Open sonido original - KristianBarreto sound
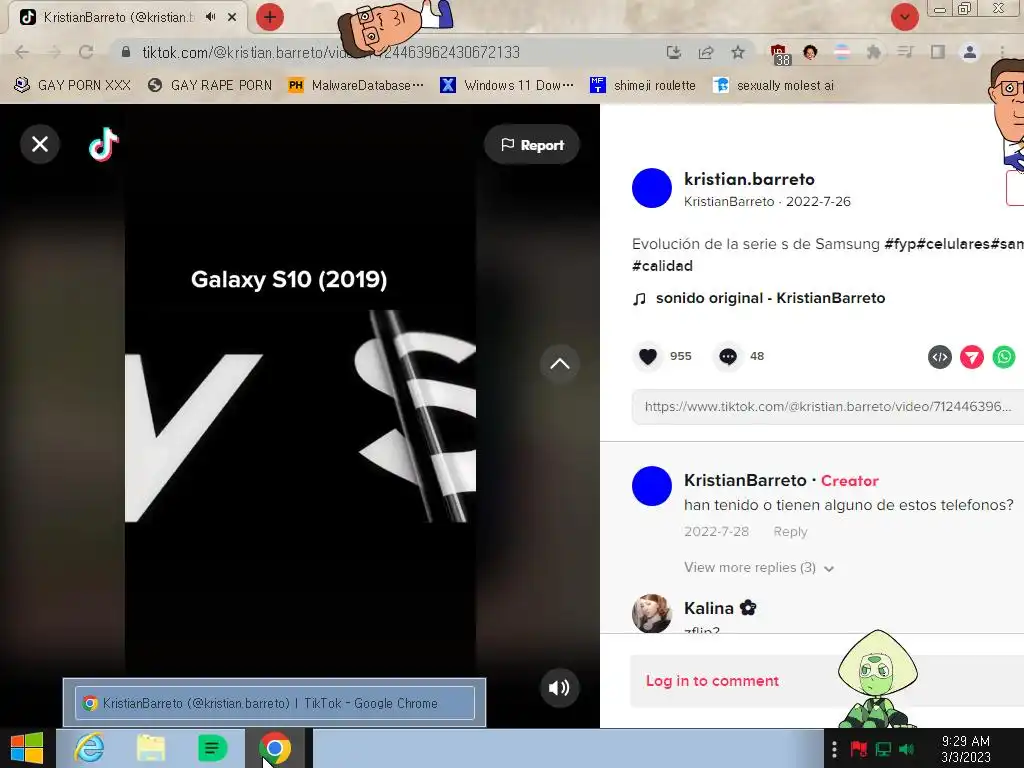 771,298
